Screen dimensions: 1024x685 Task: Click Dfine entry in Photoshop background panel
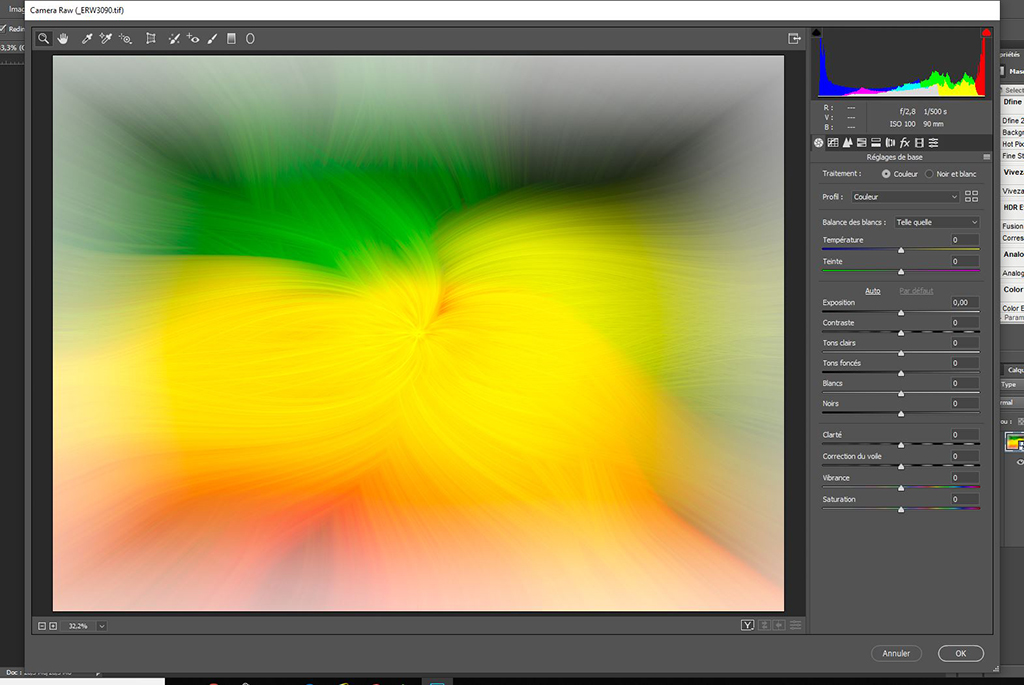(1013, 102)
